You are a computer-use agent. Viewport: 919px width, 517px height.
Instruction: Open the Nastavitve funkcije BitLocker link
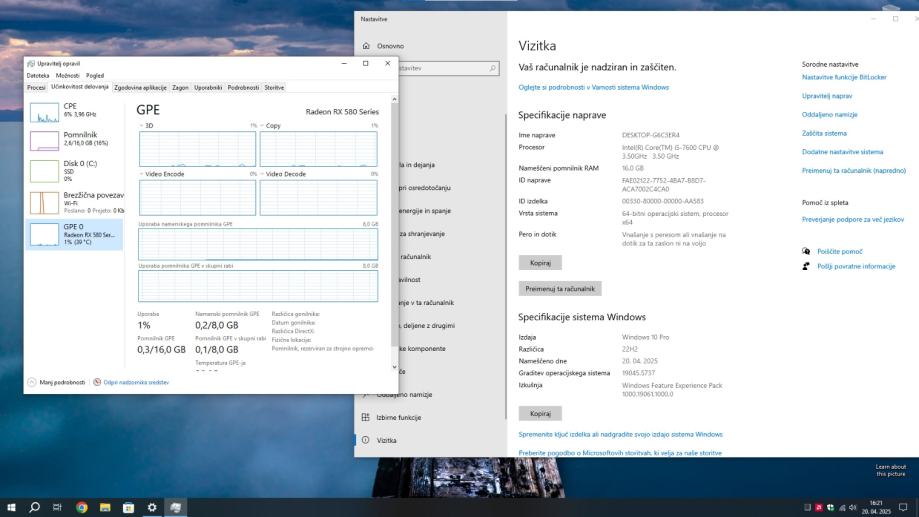tap(845, 77)
